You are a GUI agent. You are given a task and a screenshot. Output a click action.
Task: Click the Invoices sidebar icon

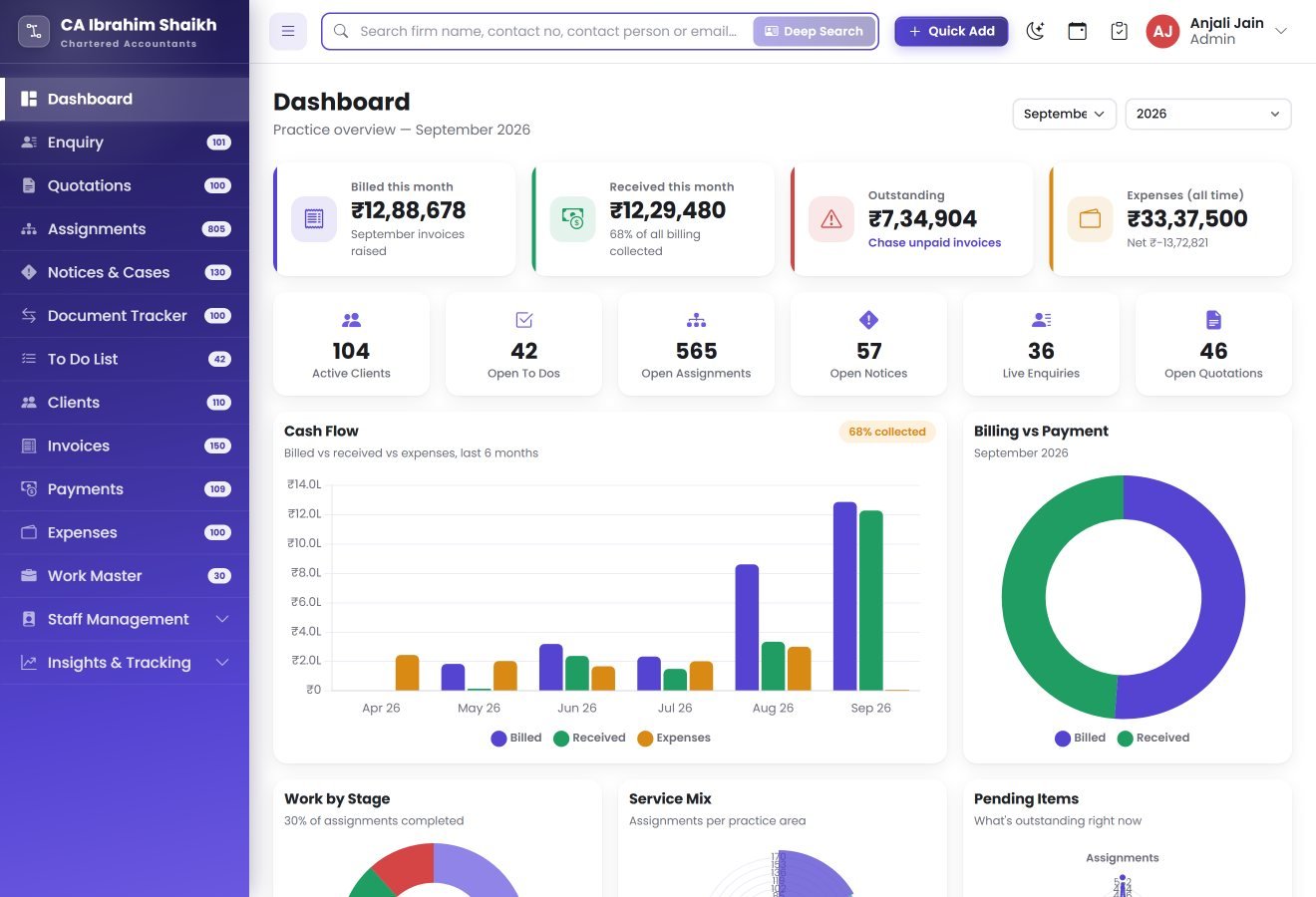29,446
